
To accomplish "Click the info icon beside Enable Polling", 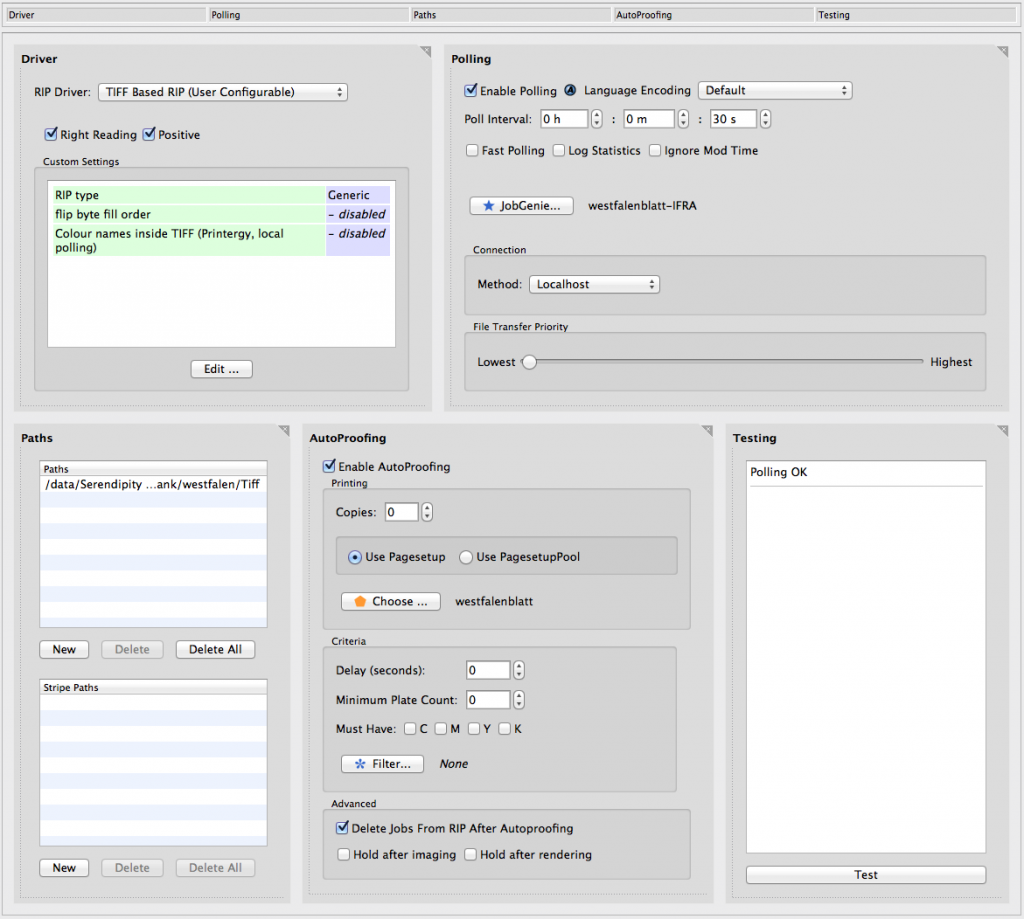I will (x=568, y=90).
